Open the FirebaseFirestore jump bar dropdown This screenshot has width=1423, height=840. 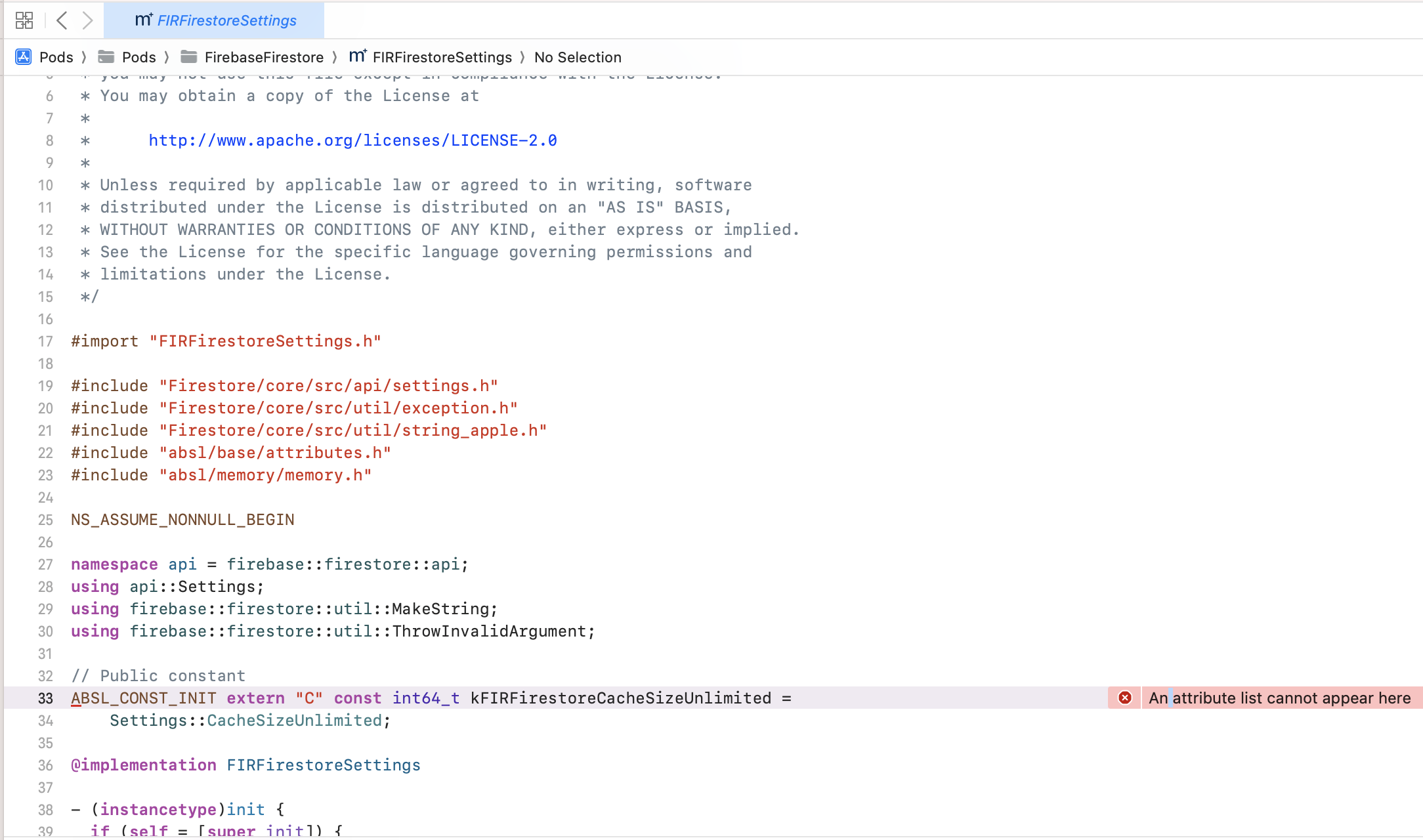click(263, 57)
